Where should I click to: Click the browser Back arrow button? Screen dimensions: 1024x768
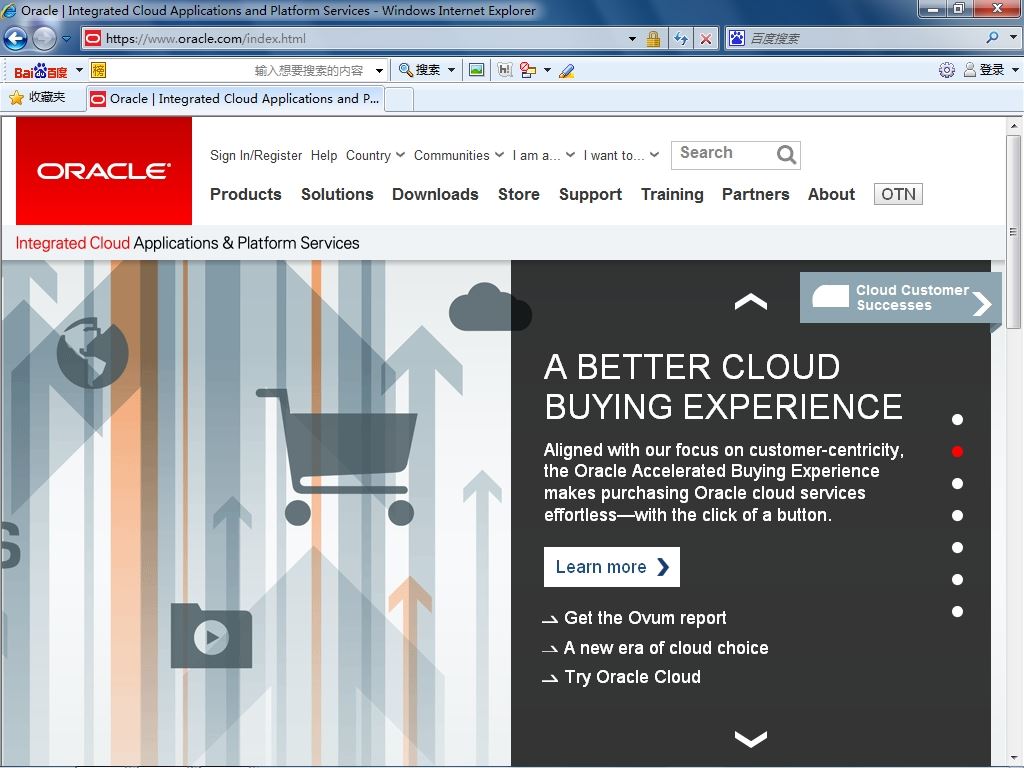15,39
